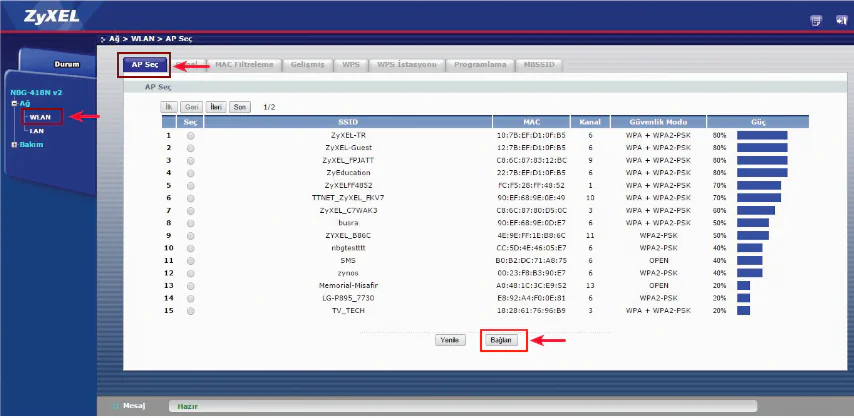
Task: Go to next page with İleri button
Action: pyautogui.click(x=215, y=106)
